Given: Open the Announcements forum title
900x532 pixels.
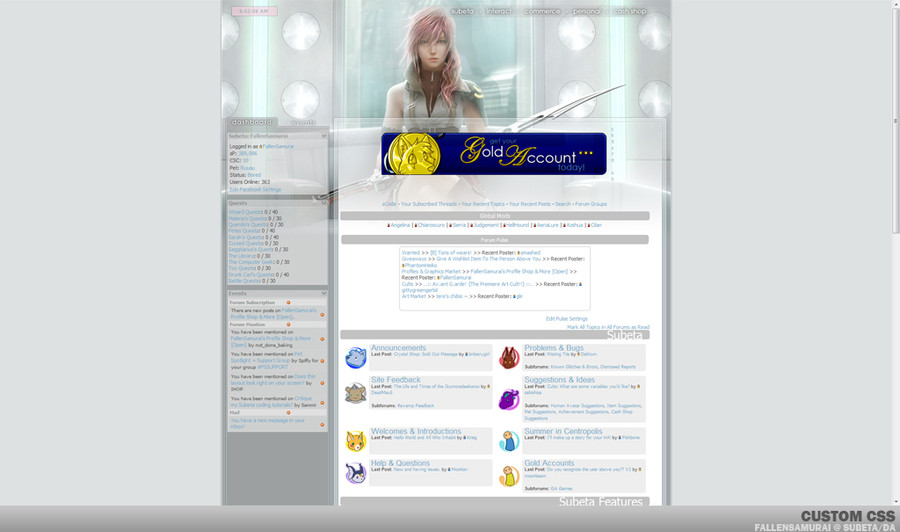Looking at the screenshot, I should 398,348.
